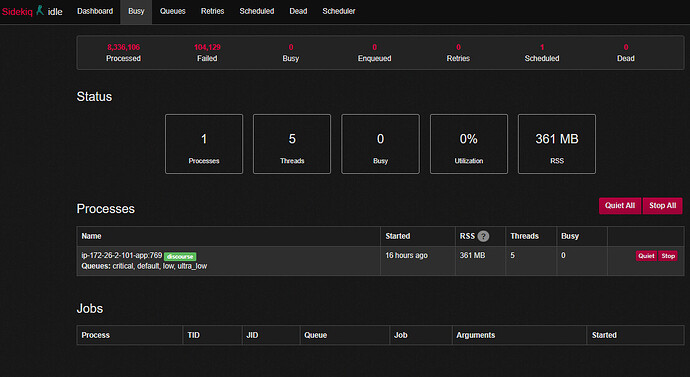Go to the Queues tab
This screenshot has width=690, height=377.
[172, 11]
